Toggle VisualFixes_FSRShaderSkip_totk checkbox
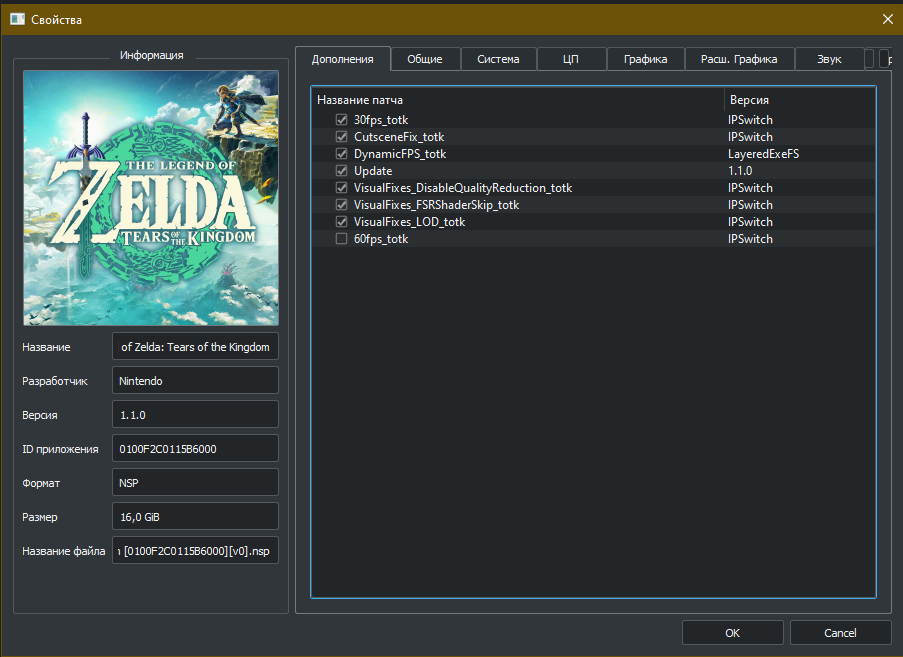903x657 pixels. click(342, 204)
